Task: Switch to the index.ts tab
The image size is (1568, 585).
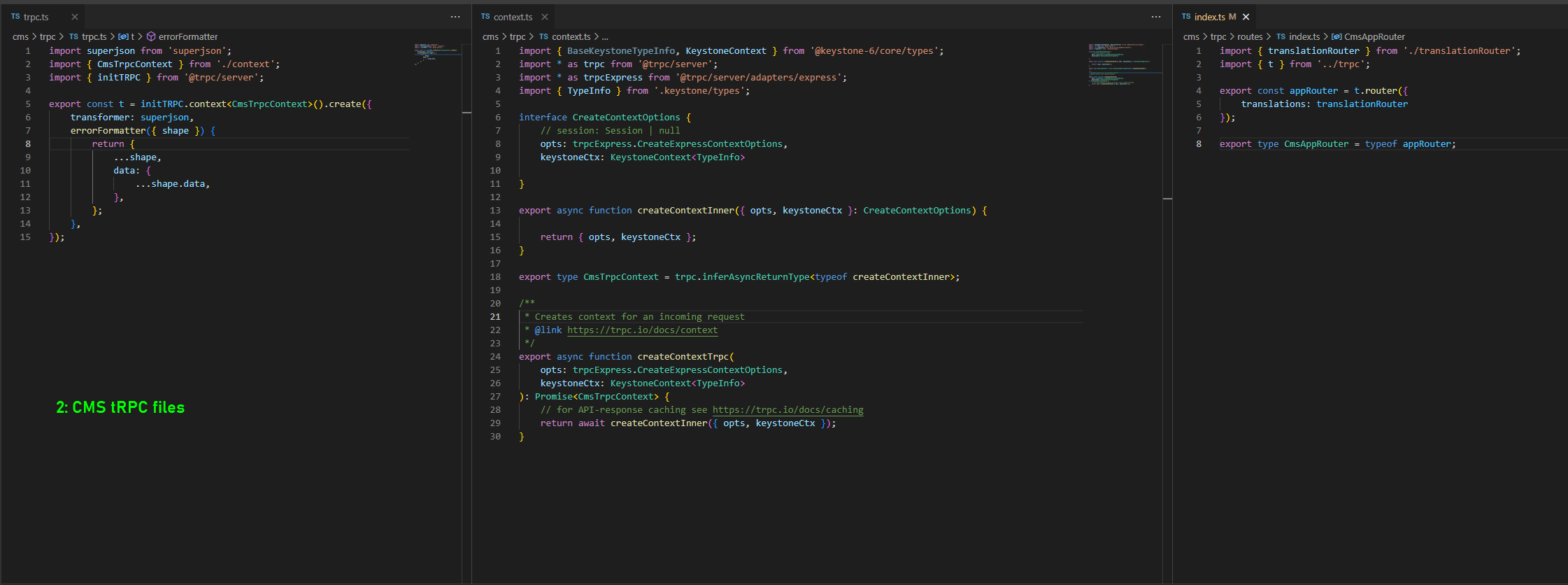Action: coord(1209,17)
